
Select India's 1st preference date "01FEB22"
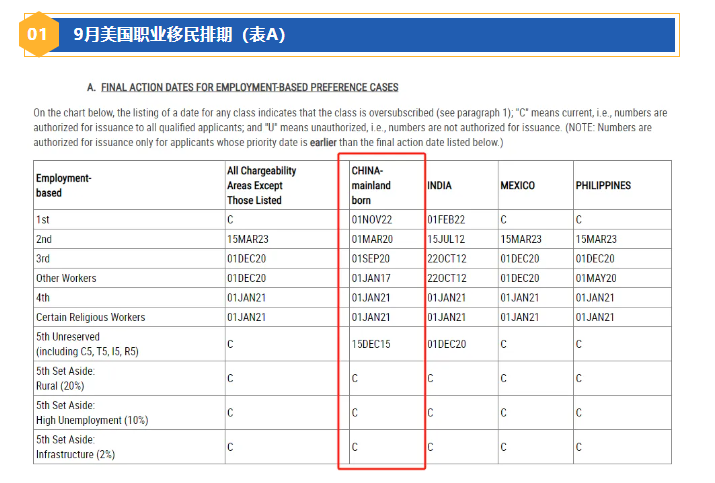pyautogui.click(x=446, y=220)
